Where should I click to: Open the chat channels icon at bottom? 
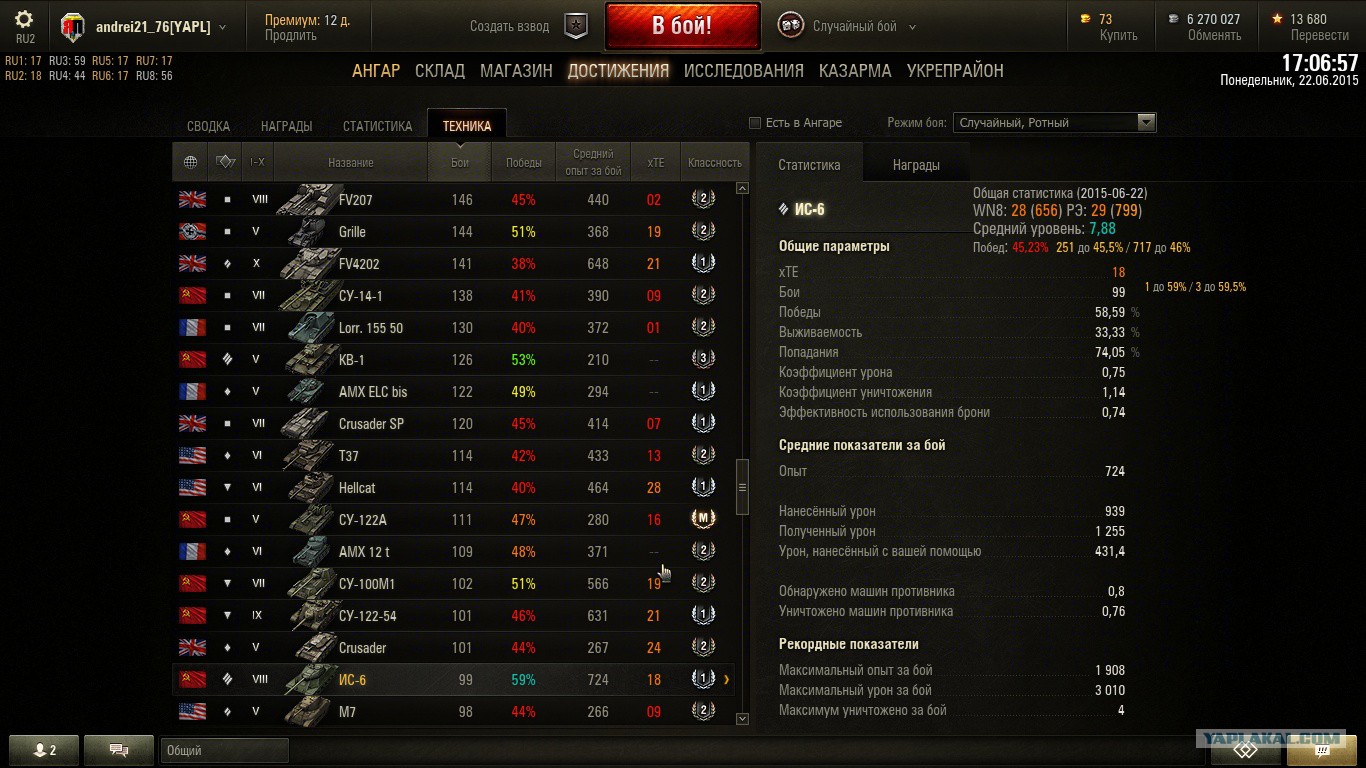pos(119,749)
